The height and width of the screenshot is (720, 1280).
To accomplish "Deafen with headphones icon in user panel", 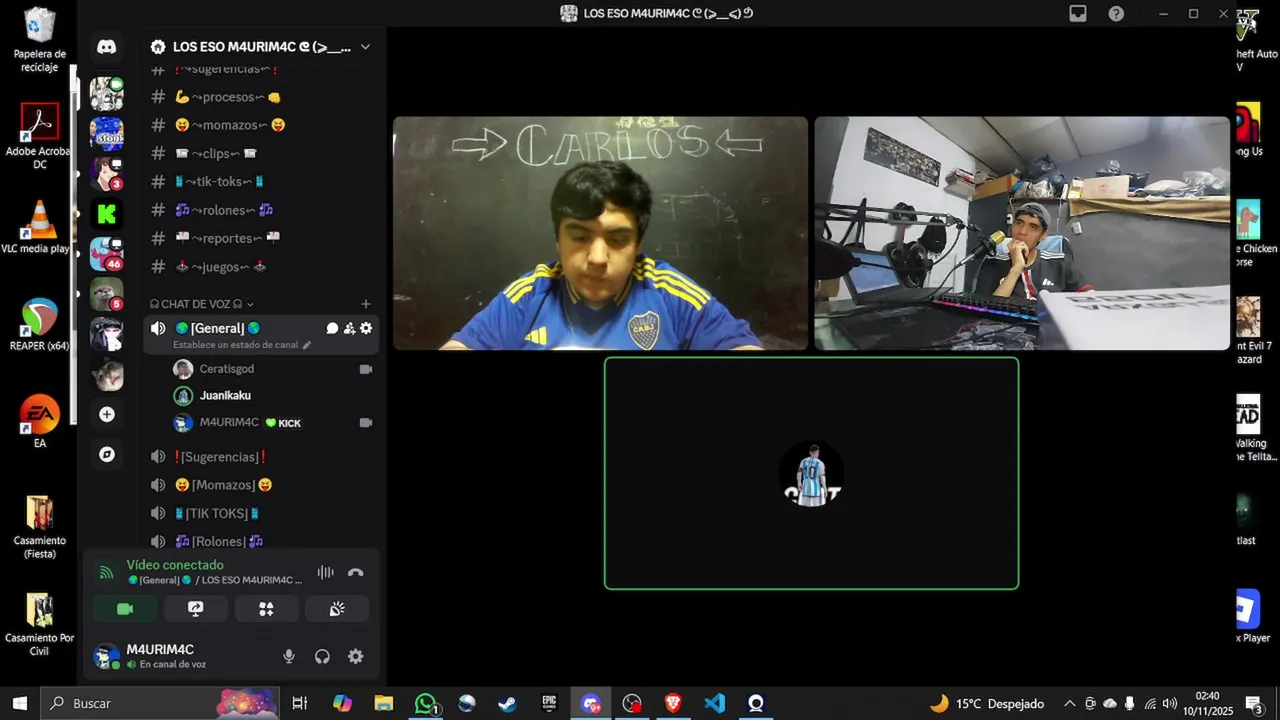I will (x=322, y=656).
